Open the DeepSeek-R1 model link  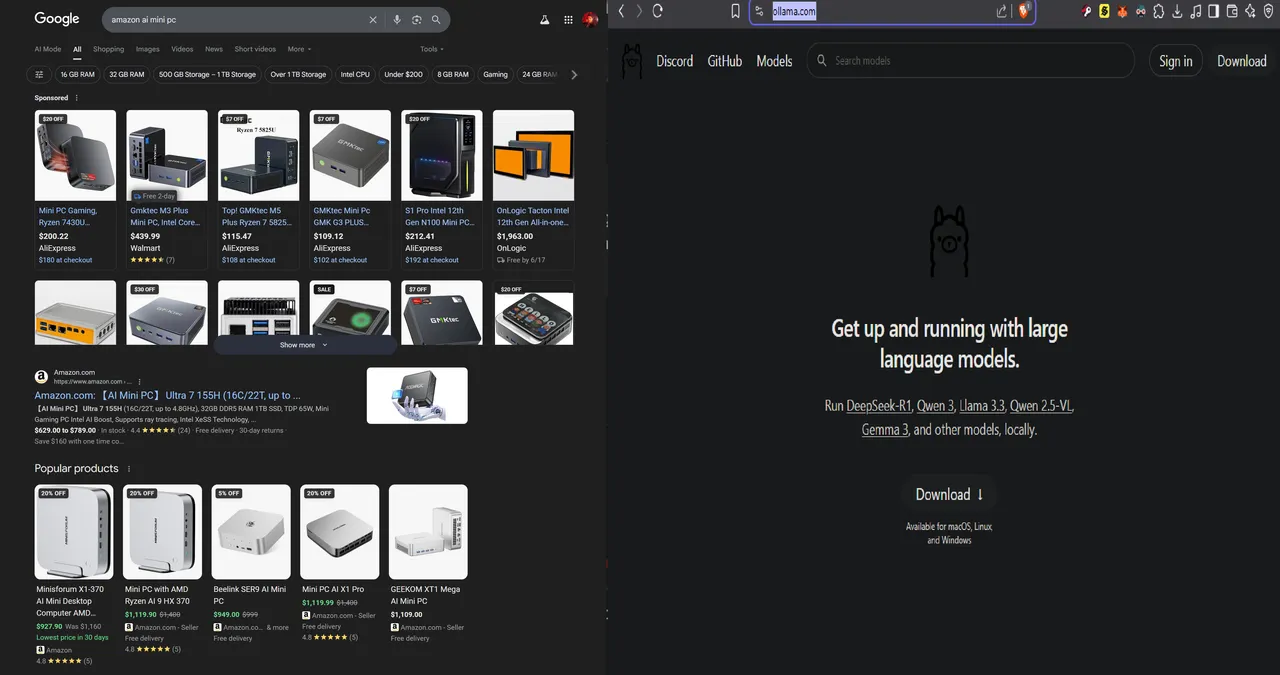tap(879, 406)
